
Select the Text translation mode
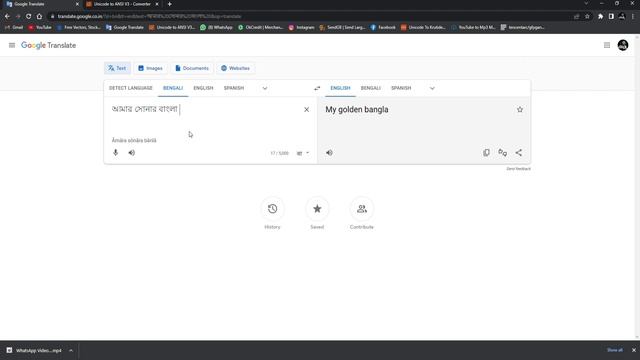118,68
